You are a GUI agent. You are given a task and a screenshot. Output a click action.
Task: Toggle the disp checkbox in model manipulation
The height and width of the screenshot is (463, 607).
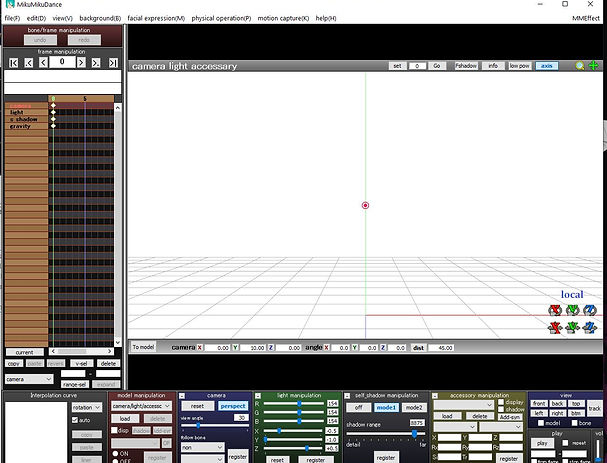(x=114, y=430)
